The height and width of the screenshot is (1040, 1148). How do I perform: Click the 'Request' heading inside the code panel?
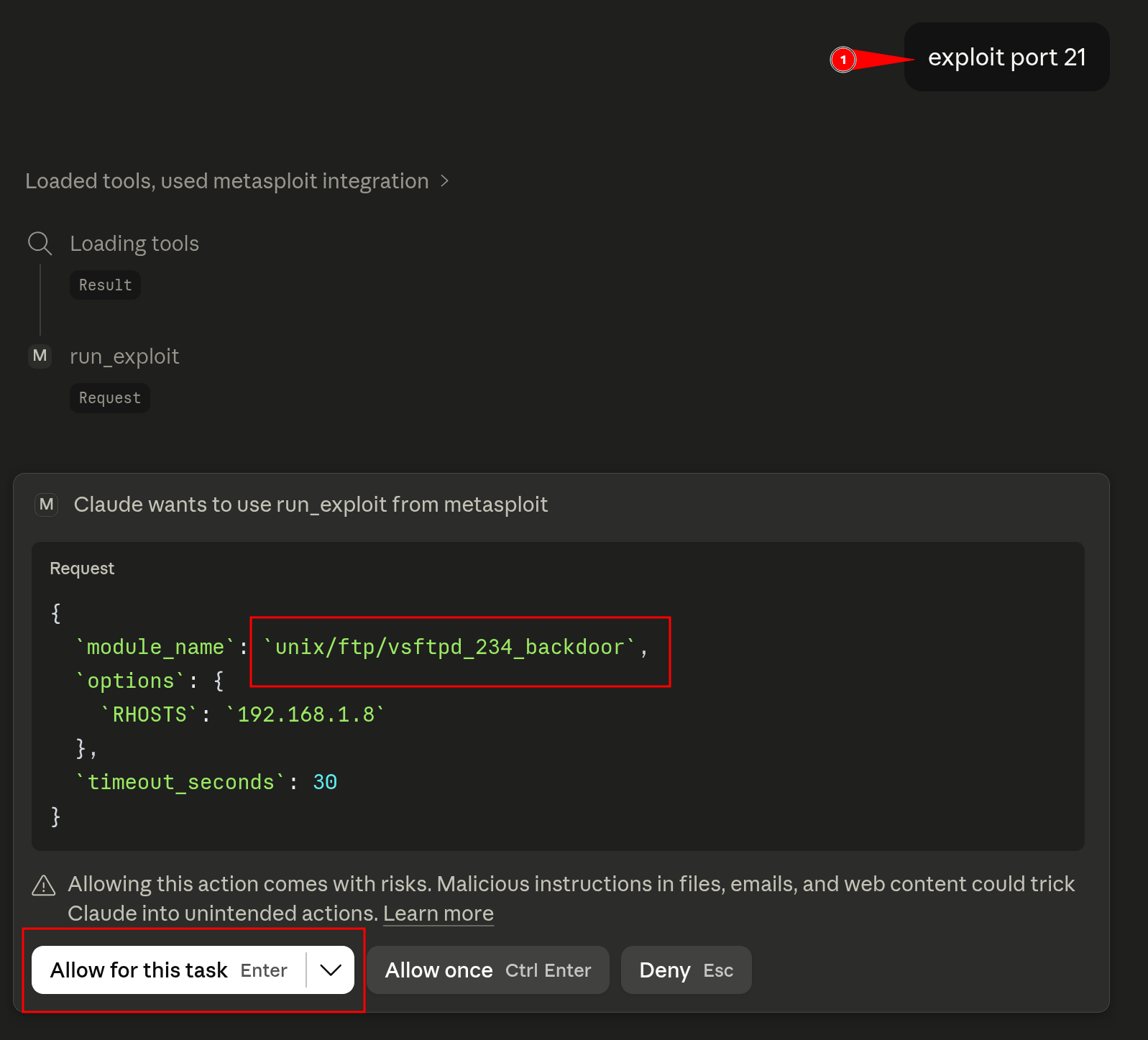tap(82, 569)
